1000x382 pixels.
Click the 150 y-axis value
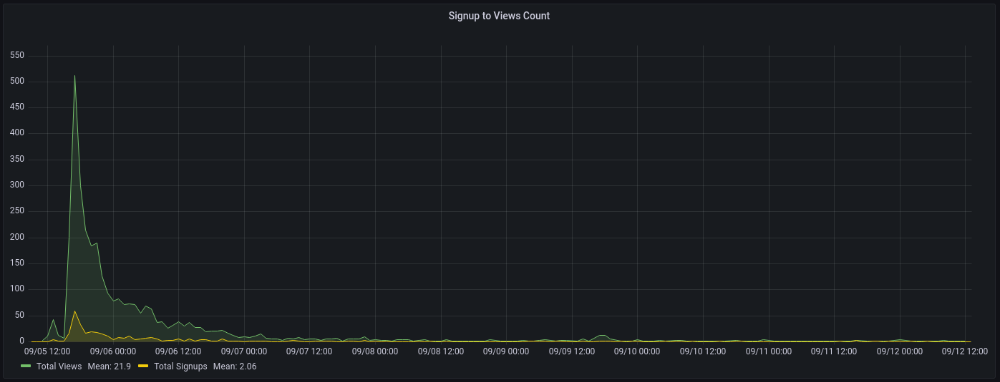[18, 263]
